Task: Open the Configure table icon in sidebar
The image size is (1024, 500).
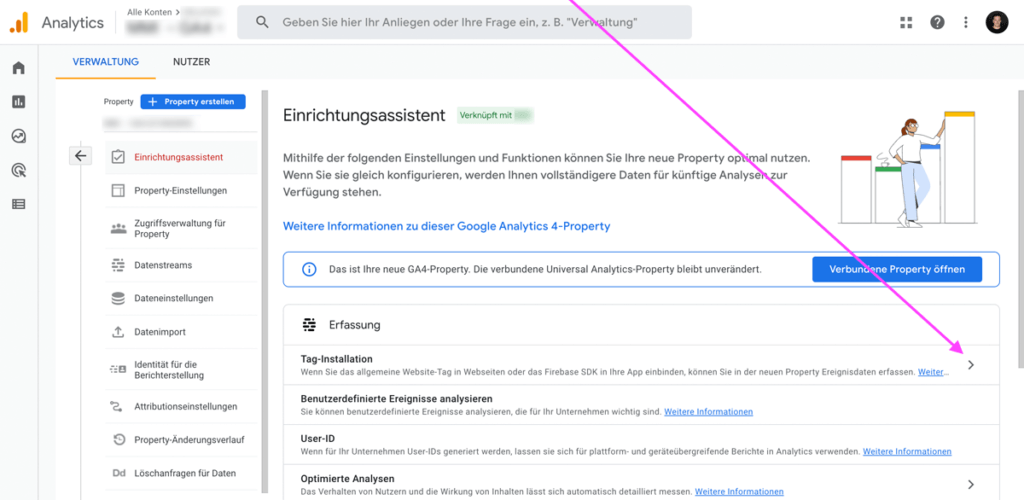Action: click(18, 204)
